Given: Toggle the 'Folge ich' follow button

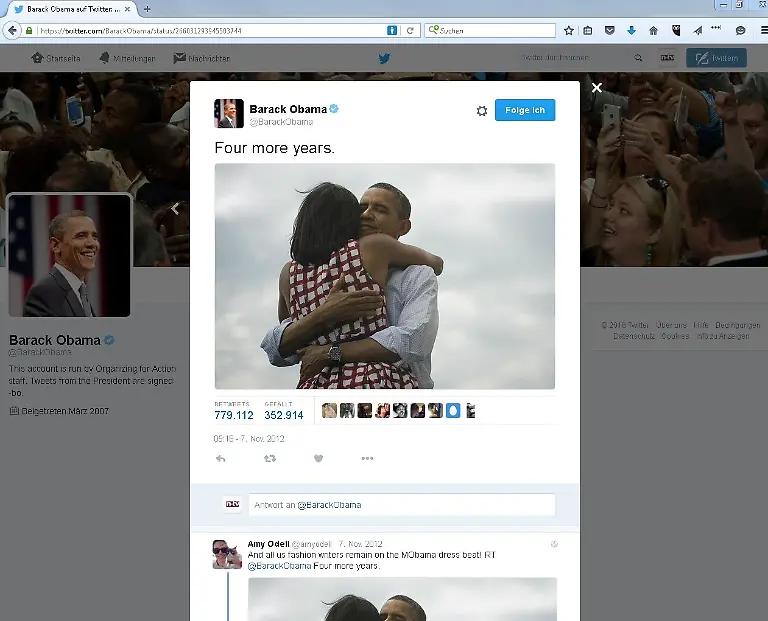Looking at the screenshot, I should coord(524,110).
